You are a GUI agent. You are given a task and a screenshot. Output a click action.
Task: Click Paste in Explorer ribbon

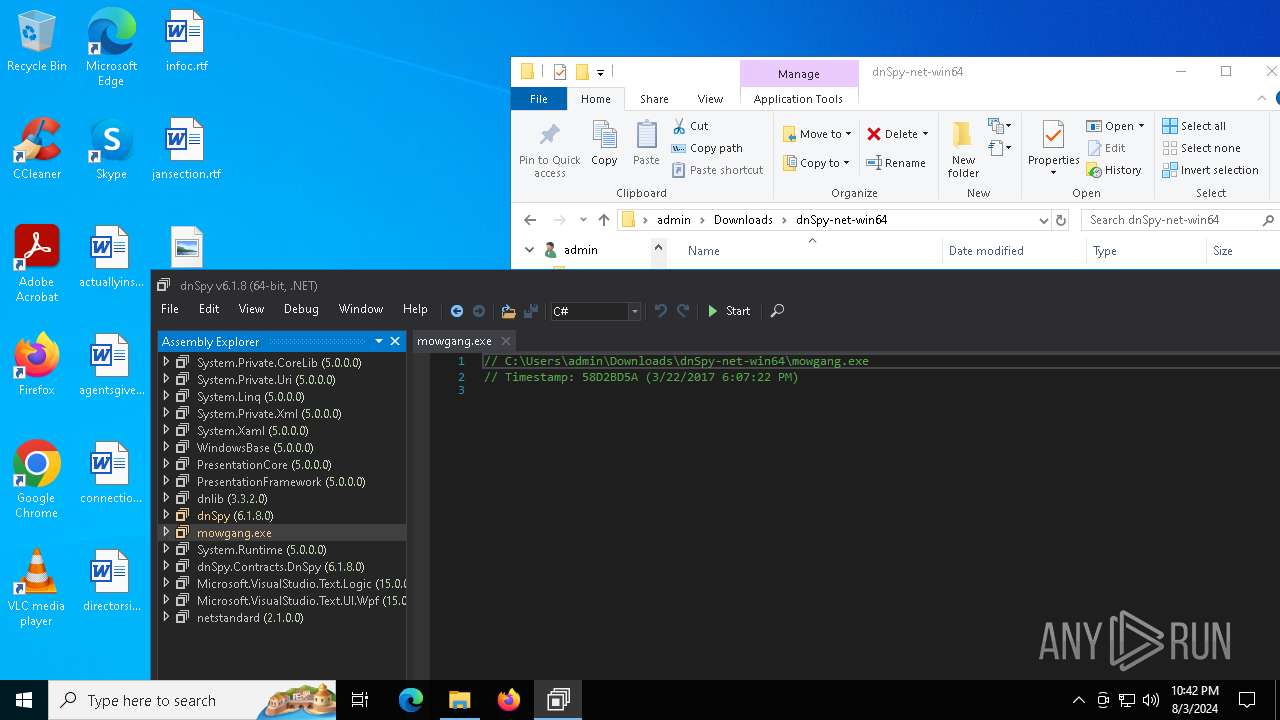pos(646,143)
